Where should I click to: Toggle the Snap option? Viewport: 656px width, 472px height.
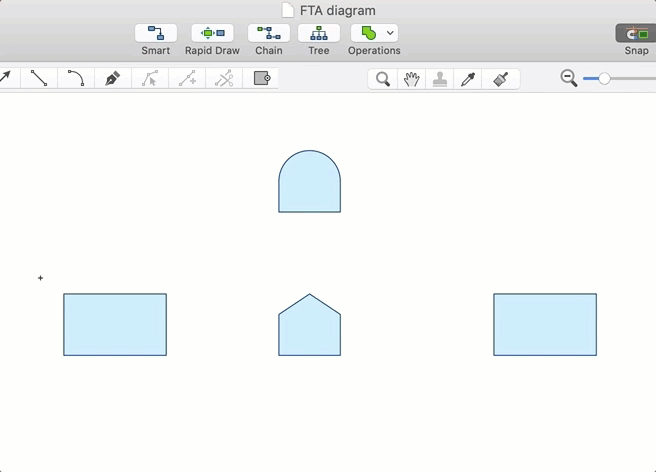tap(636, 33)
